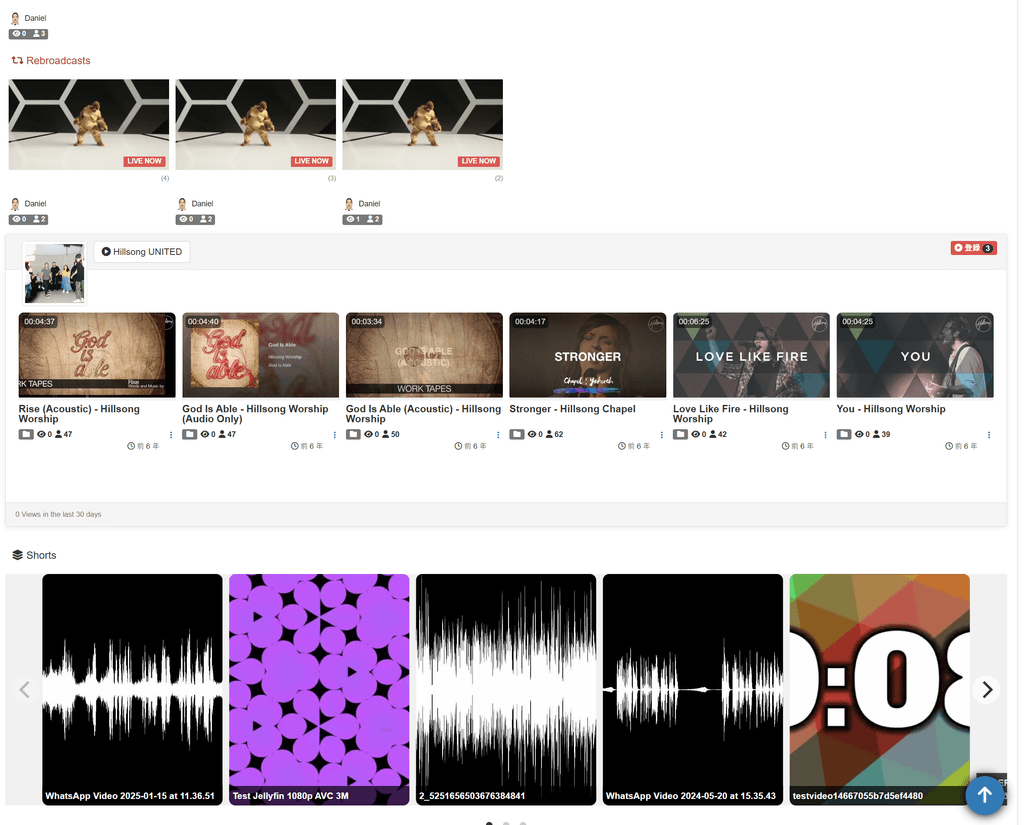Viewport: 1024px width, 825px height.
Task: Play the YOU video thumbnail
Action: point(915,355)
